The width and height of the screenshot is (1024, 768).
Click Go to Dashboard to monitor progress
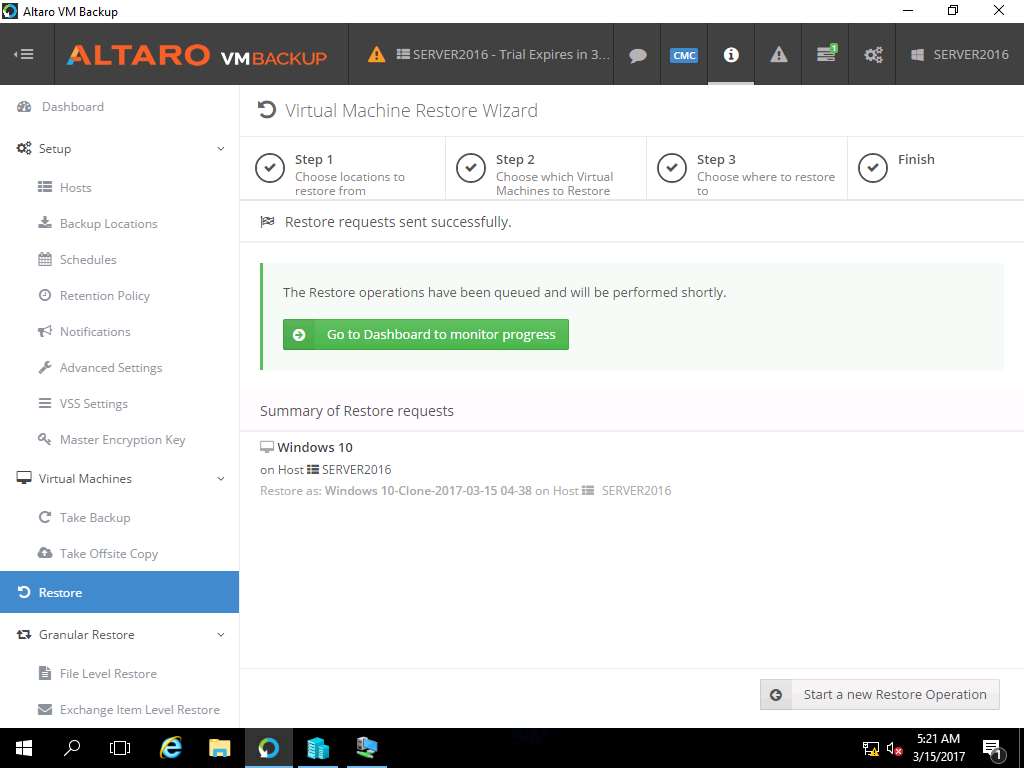point(426,334)
